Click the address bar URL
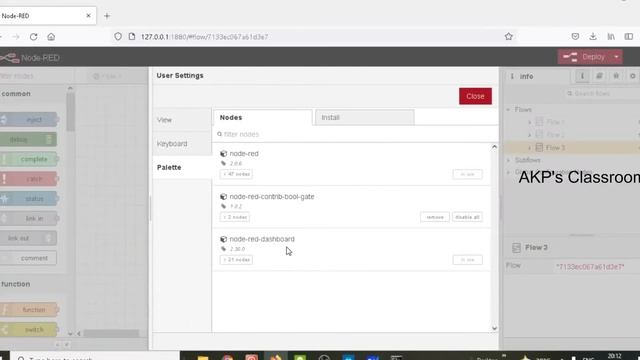The width and height of the screenshot is (640, 360). pos(204,37)
